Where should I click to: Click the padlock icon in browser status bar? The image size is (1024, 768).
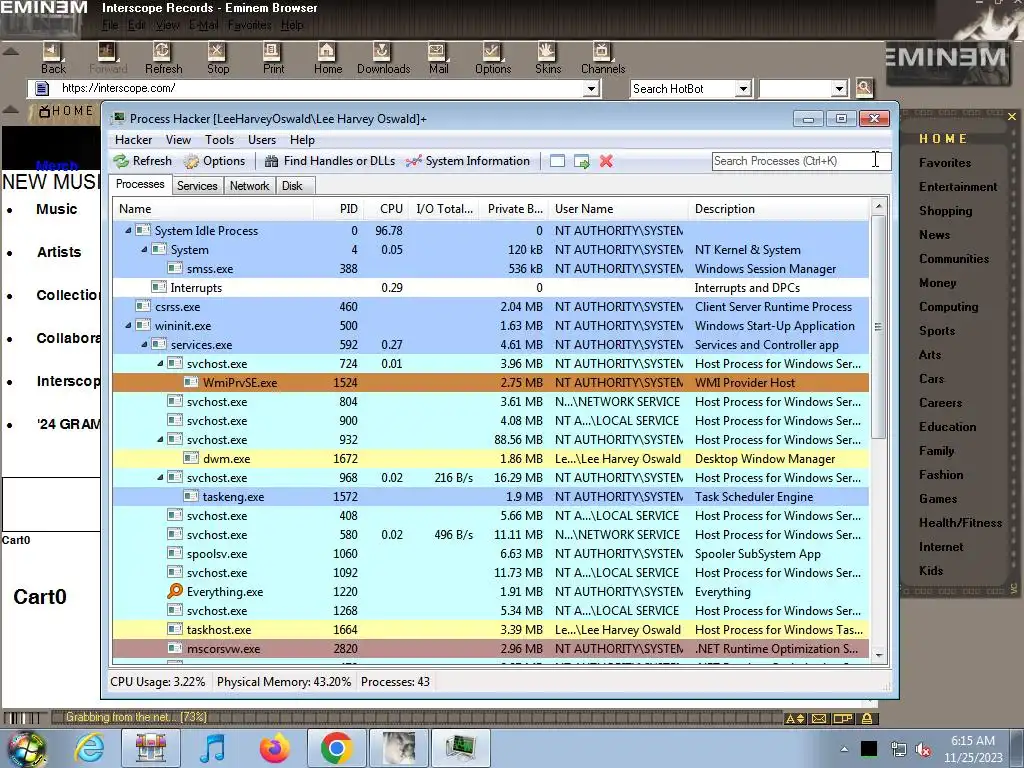(867, 718)
